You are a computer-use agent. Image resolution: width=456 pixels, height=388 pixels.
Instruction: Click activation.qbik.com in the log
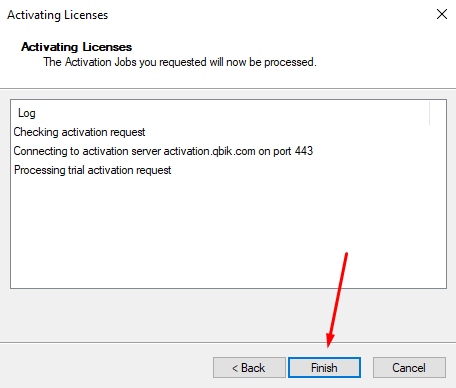pos(209,151)
